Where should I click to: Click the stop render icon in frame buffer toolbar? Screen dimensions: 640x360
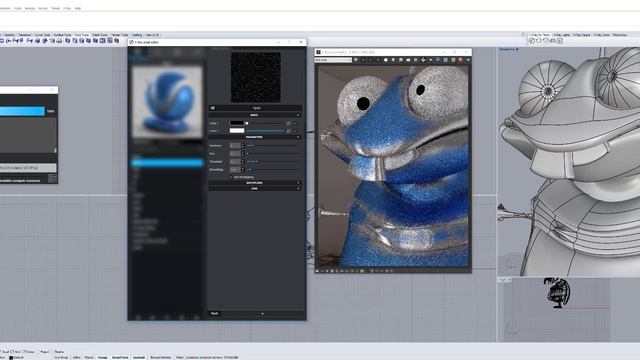tap(453, 60)
